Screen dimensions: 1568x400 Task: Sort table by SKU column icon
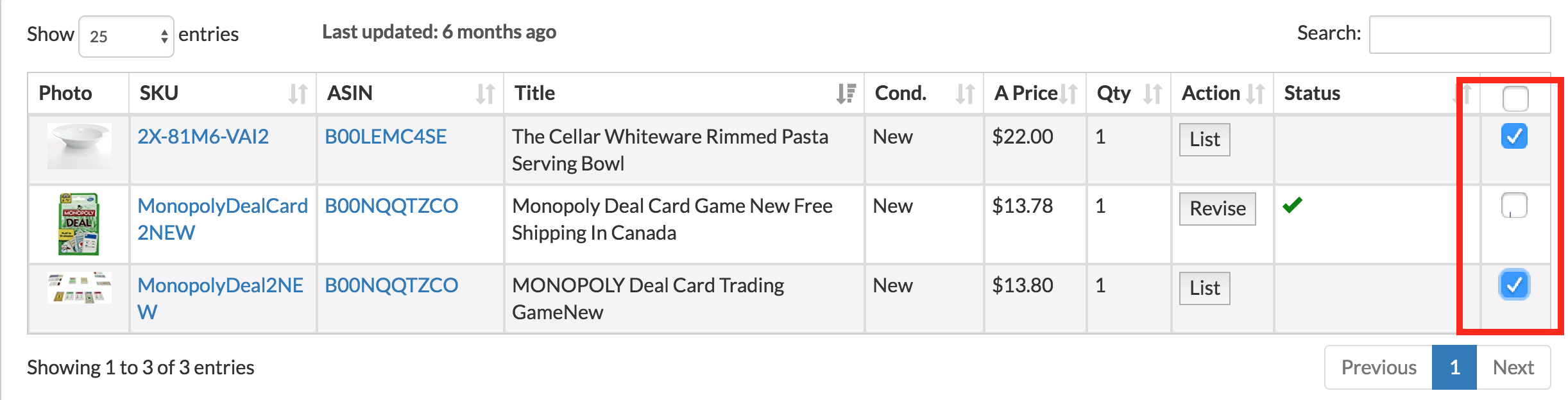(x=298, y=94)
